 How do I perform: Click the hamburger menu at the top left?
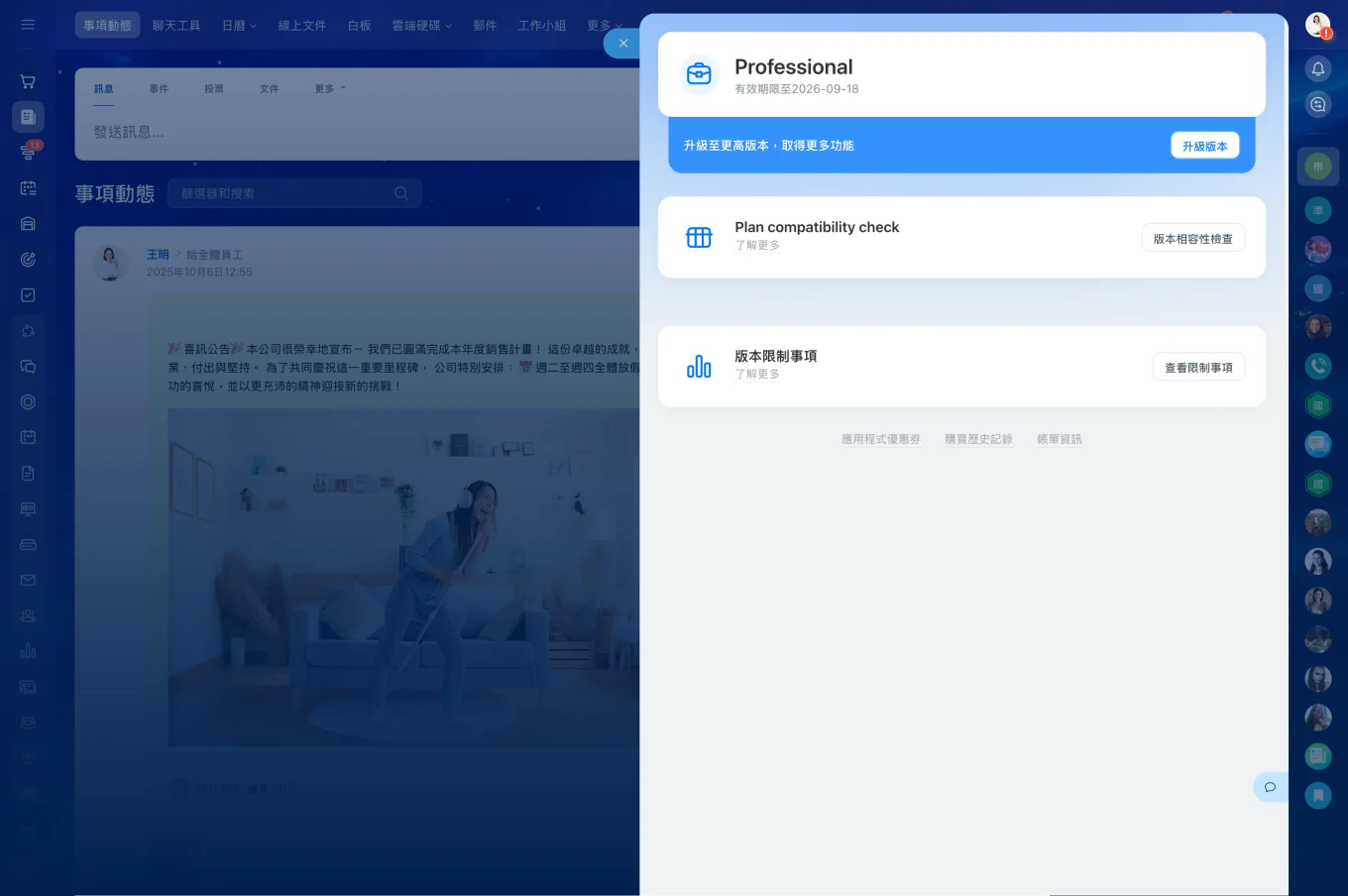point(28,25)
